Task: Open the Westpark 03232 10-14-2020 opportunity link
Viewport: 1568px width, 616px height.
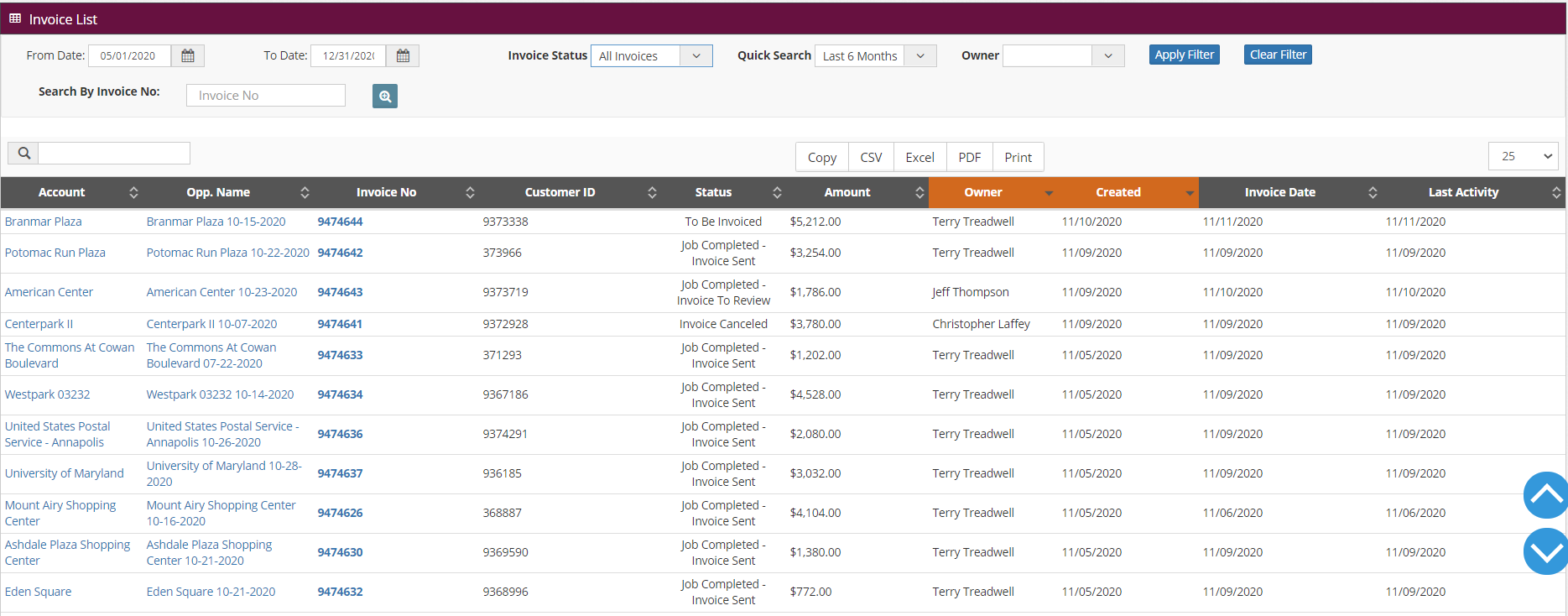Action: pyautogui.click(x=220, y=394)
